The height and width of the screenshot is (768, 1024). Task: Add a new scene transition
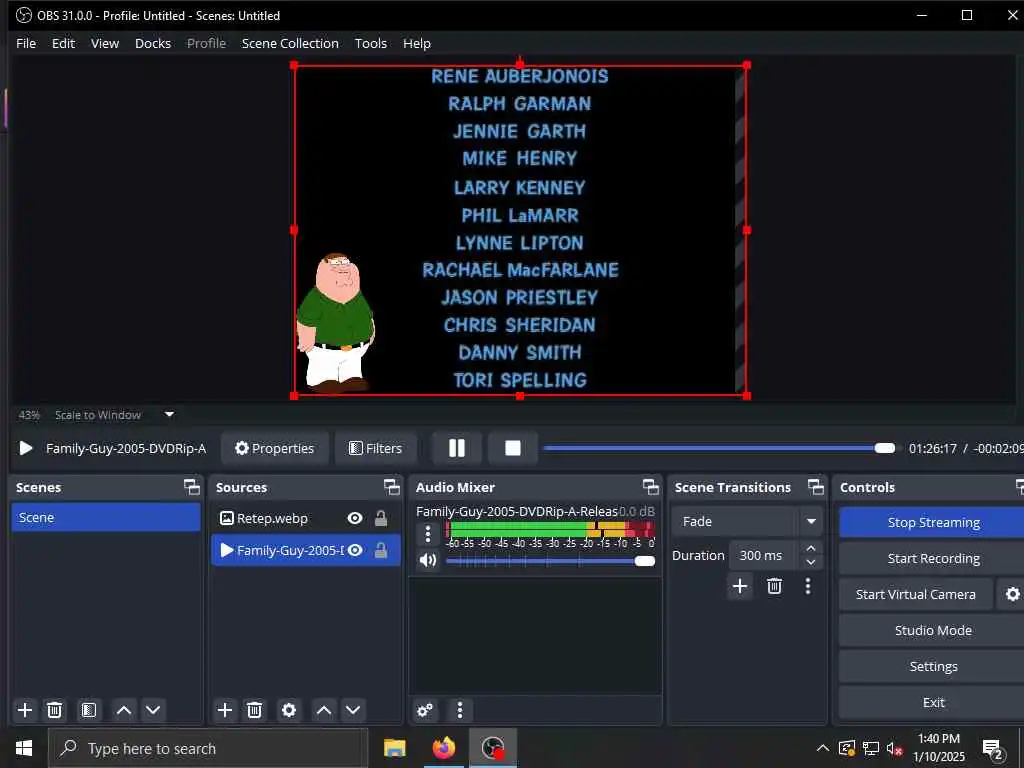[740, 586]
